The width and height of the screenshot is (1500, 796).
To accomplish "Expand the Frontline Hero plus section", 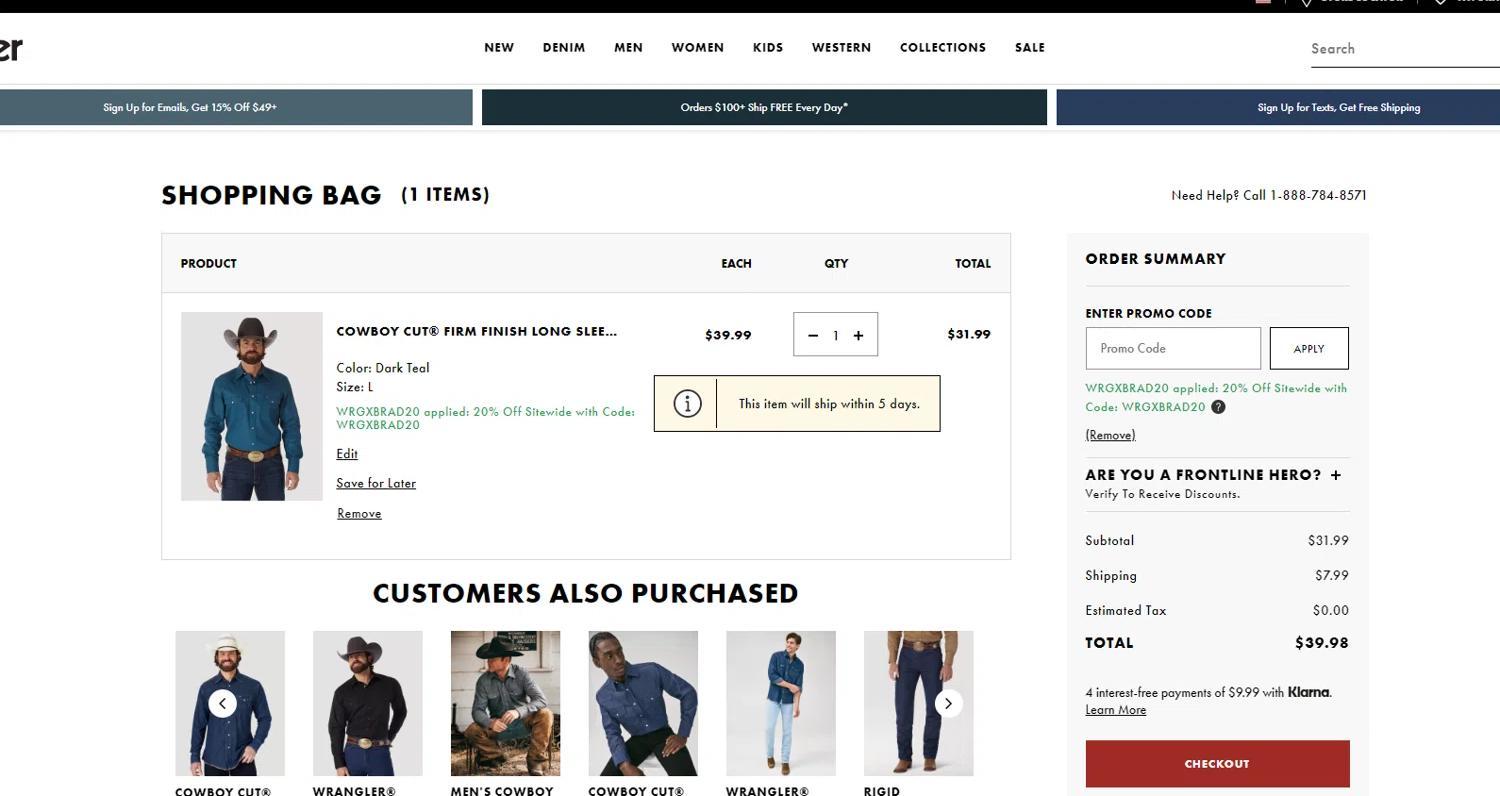I will [1336, 475].
